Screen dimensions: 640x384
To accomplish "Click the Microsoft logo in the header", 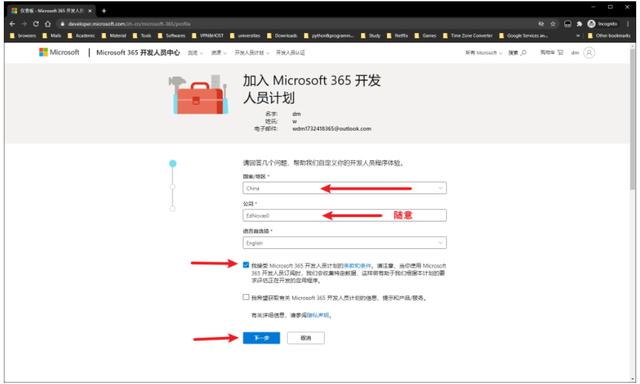I will [59, 52].
